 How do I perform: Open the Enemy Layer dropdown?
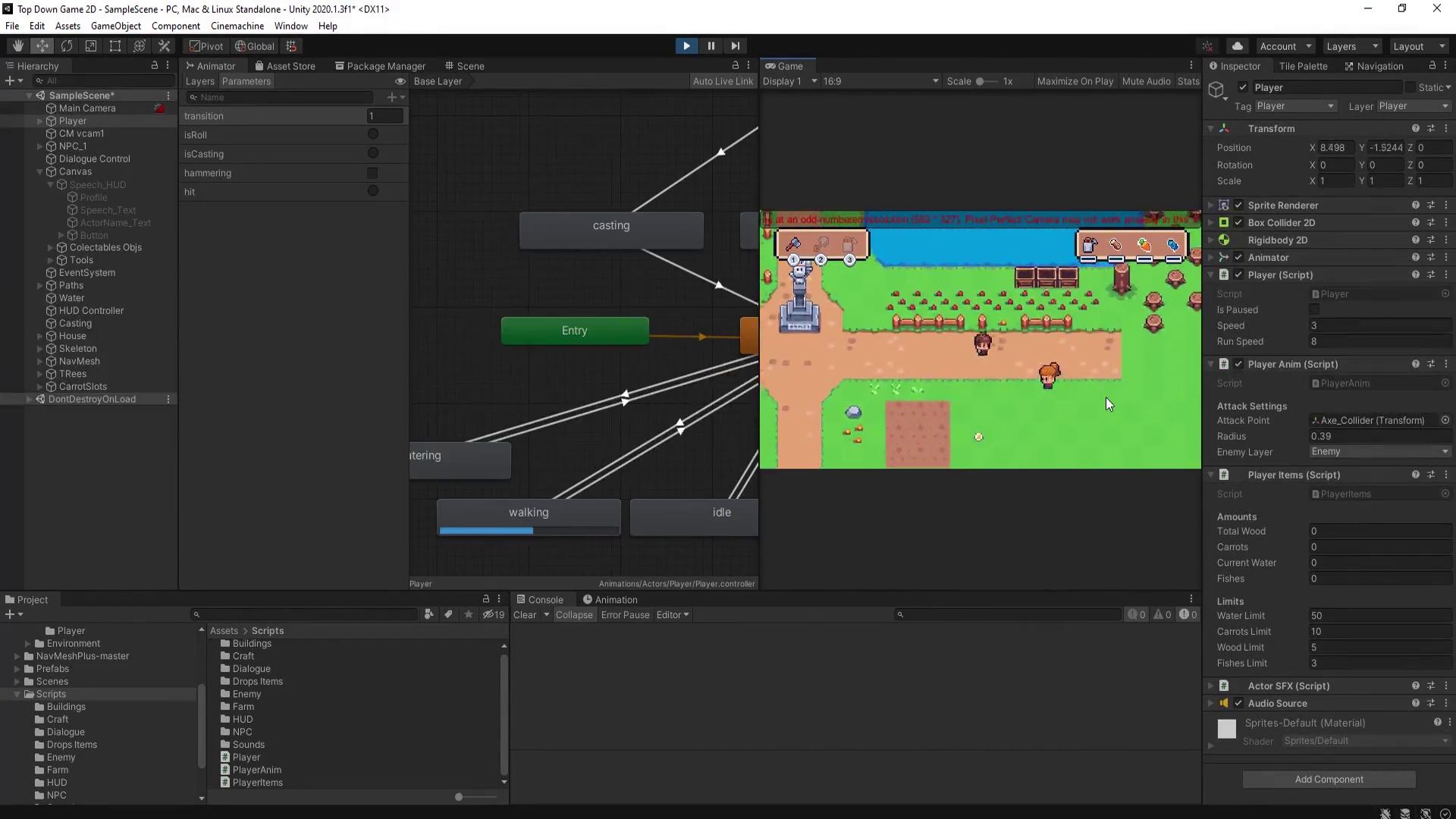click(x=1379, y=452)
